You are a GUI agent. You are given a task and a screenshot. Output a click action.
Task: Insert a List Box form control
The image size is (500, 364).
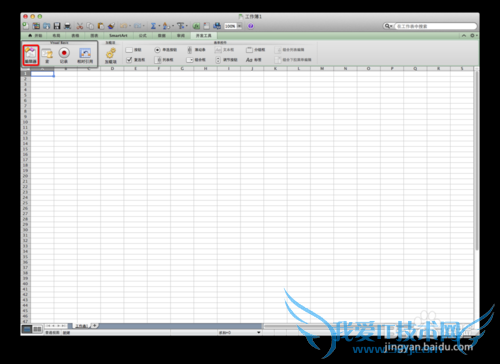pyautogui.click(x=164, y=60)
